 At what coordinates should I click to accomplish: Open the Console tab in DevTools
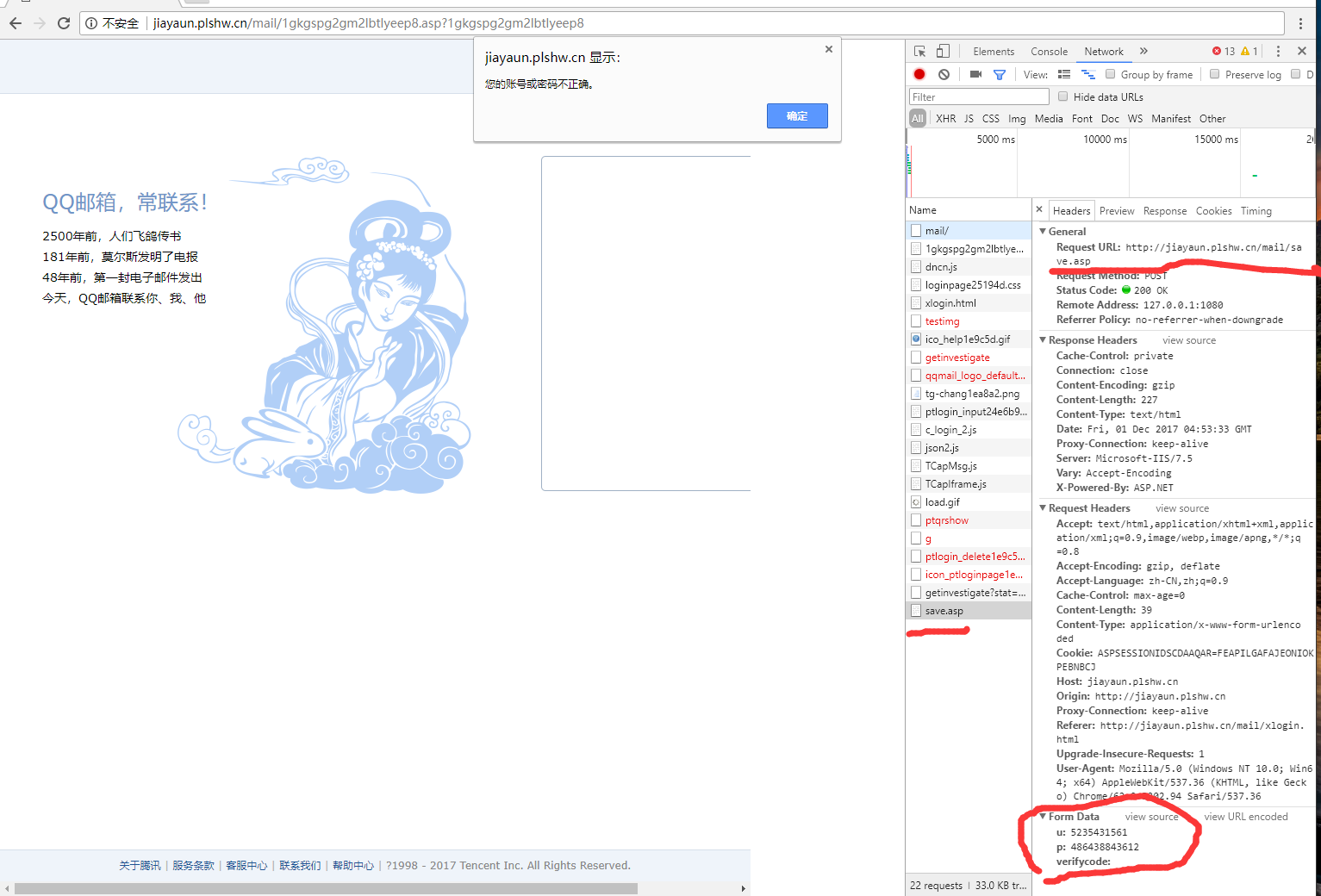coord(1049,52)
